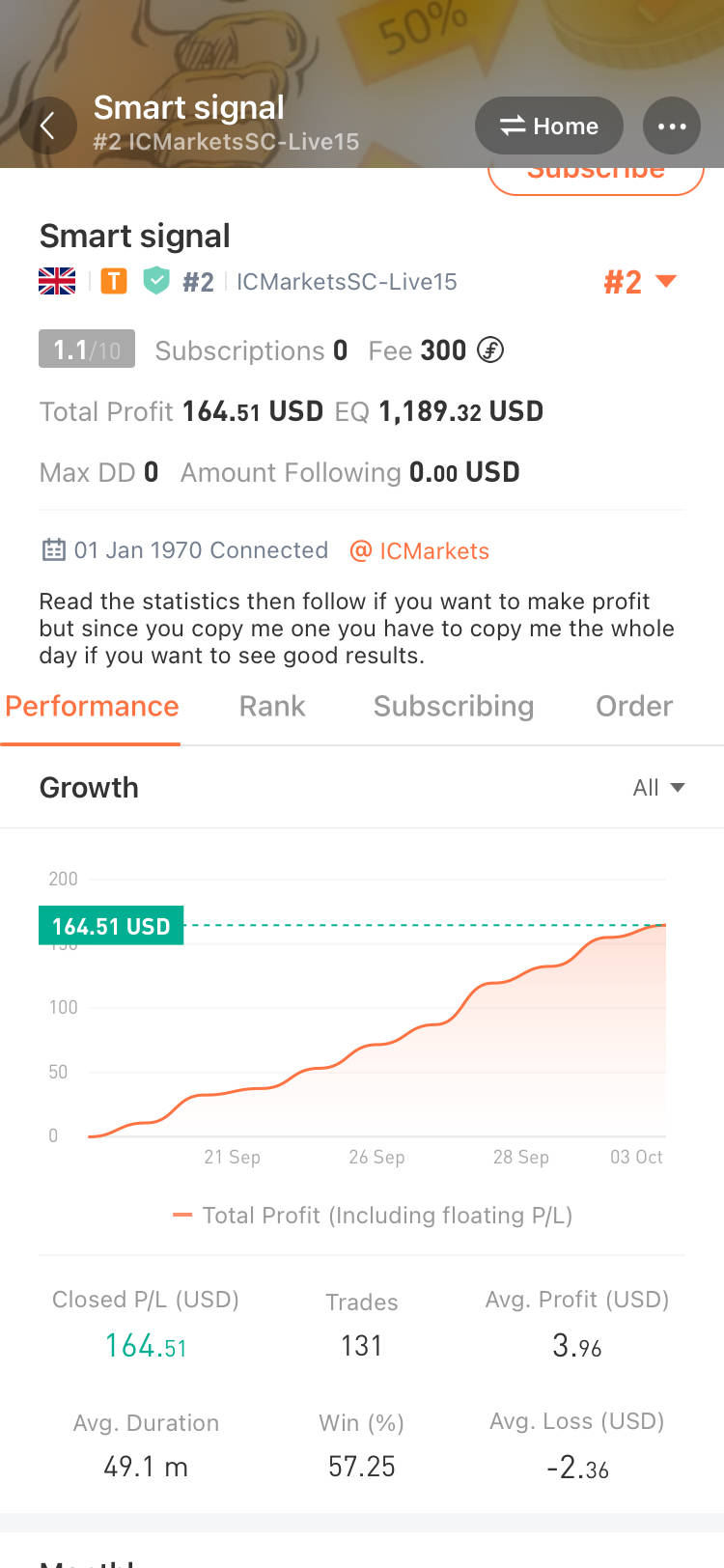Viewport: 724px width, 1568px height.
Task: Open the @ ICMarkets broker link
Action: pos(420,550)
